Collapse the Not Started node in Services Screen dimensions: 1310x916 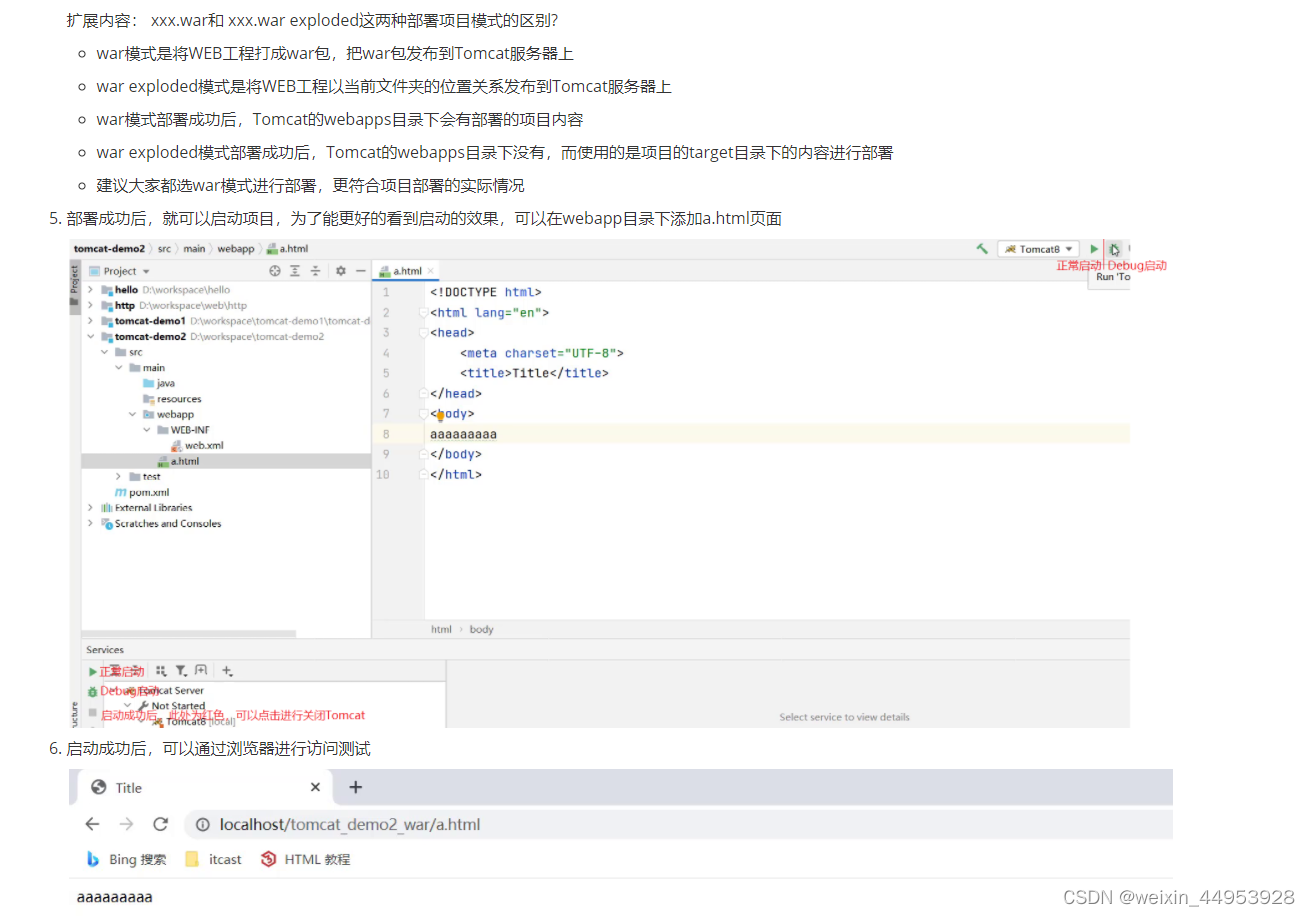point(127,706)
